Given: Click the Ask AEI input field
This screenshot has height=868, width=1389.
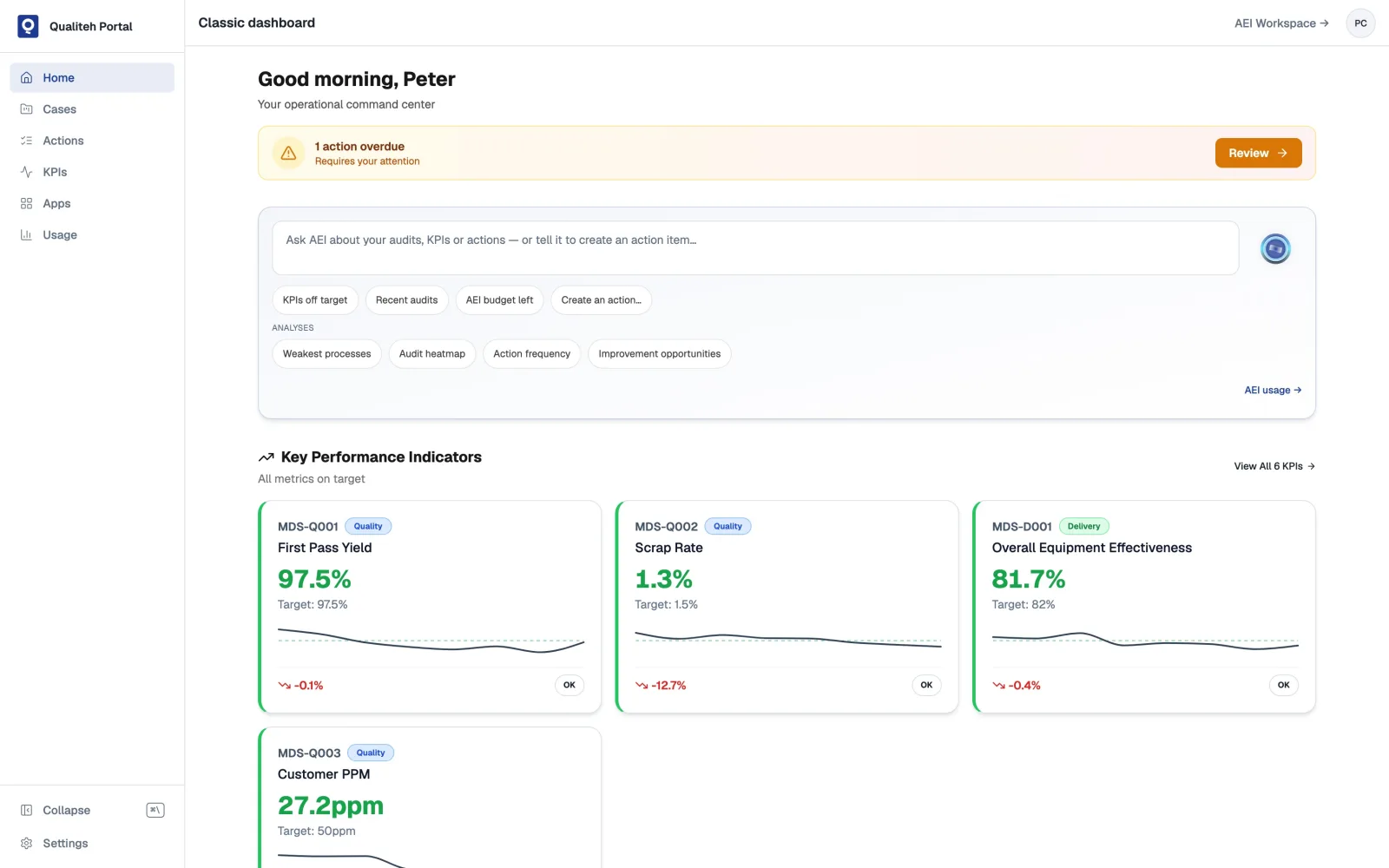Looking at the screenshot, I should pyautogui.click(x=755, y=248).
